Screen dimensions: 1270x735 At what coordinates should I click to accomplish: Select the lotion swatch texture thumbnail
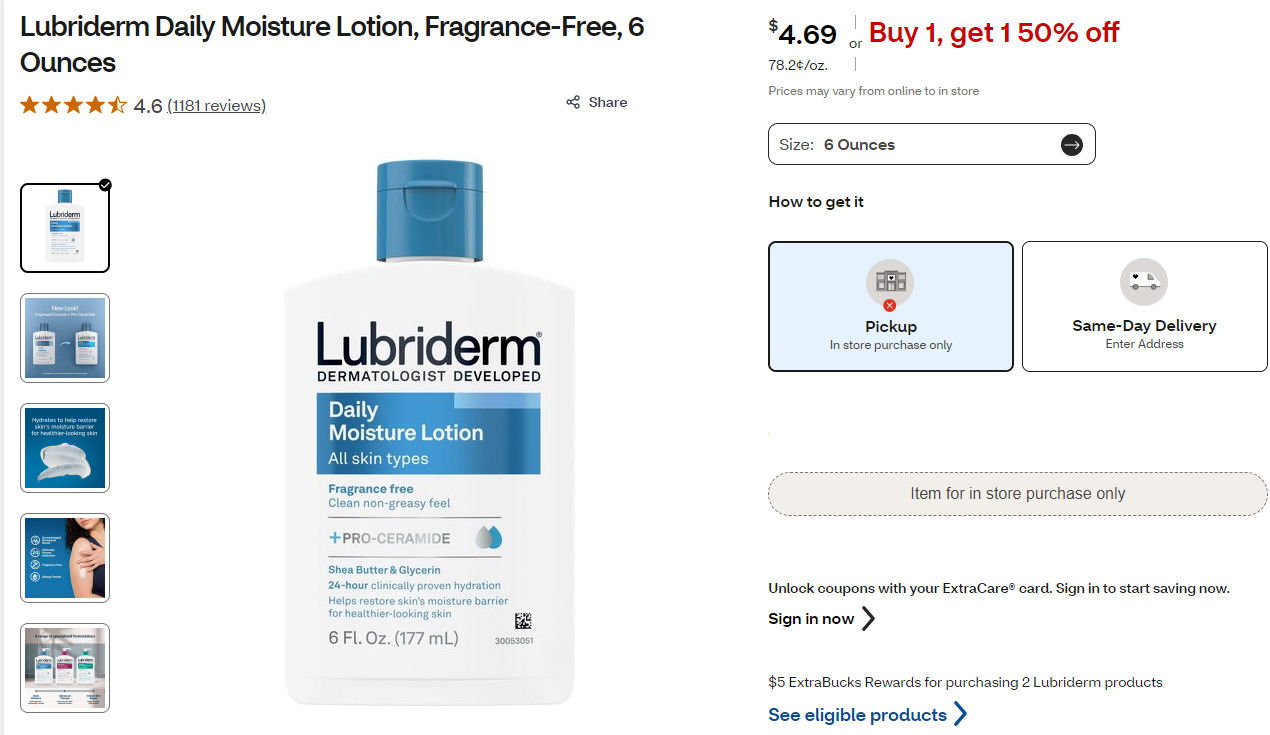(65, 448)
